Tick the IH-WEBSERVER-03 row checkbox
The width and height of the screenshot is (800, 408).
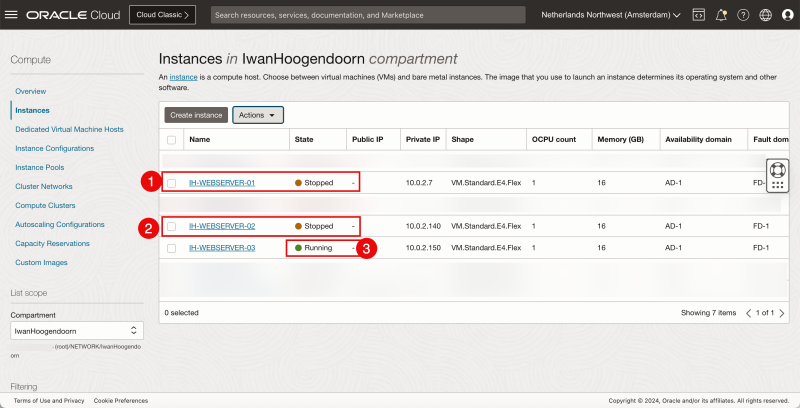click(x=172, y=247)
